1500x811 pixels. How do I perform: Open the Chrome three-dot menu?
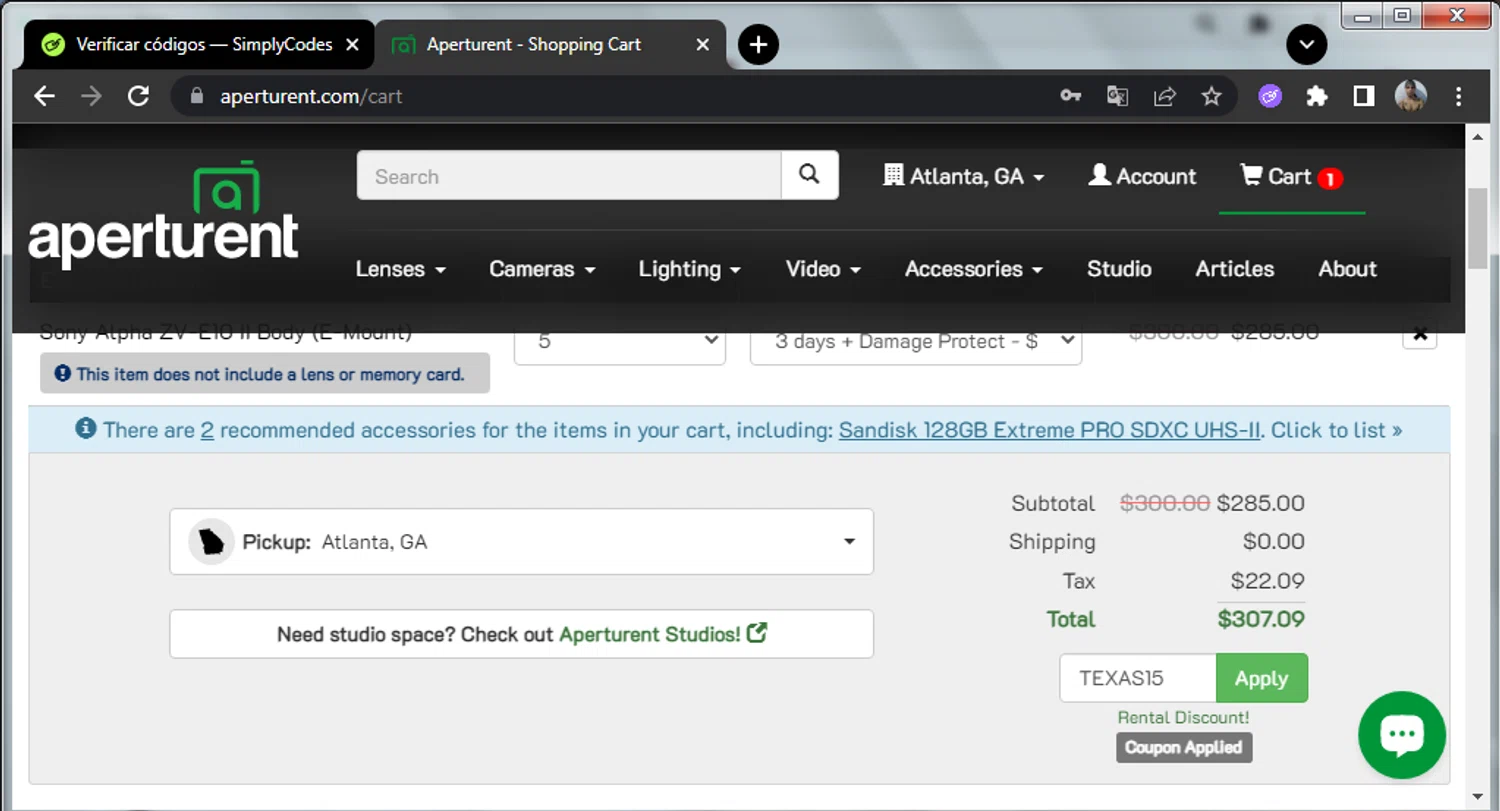click(1458, 96)
